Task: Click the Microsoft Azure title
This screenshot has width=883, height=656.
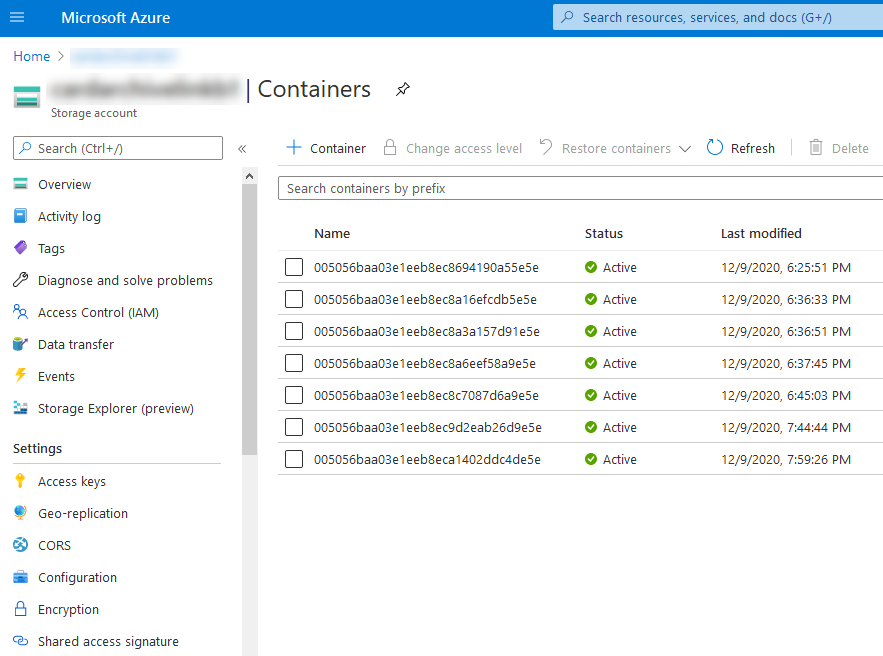Action: pos(115,17)
